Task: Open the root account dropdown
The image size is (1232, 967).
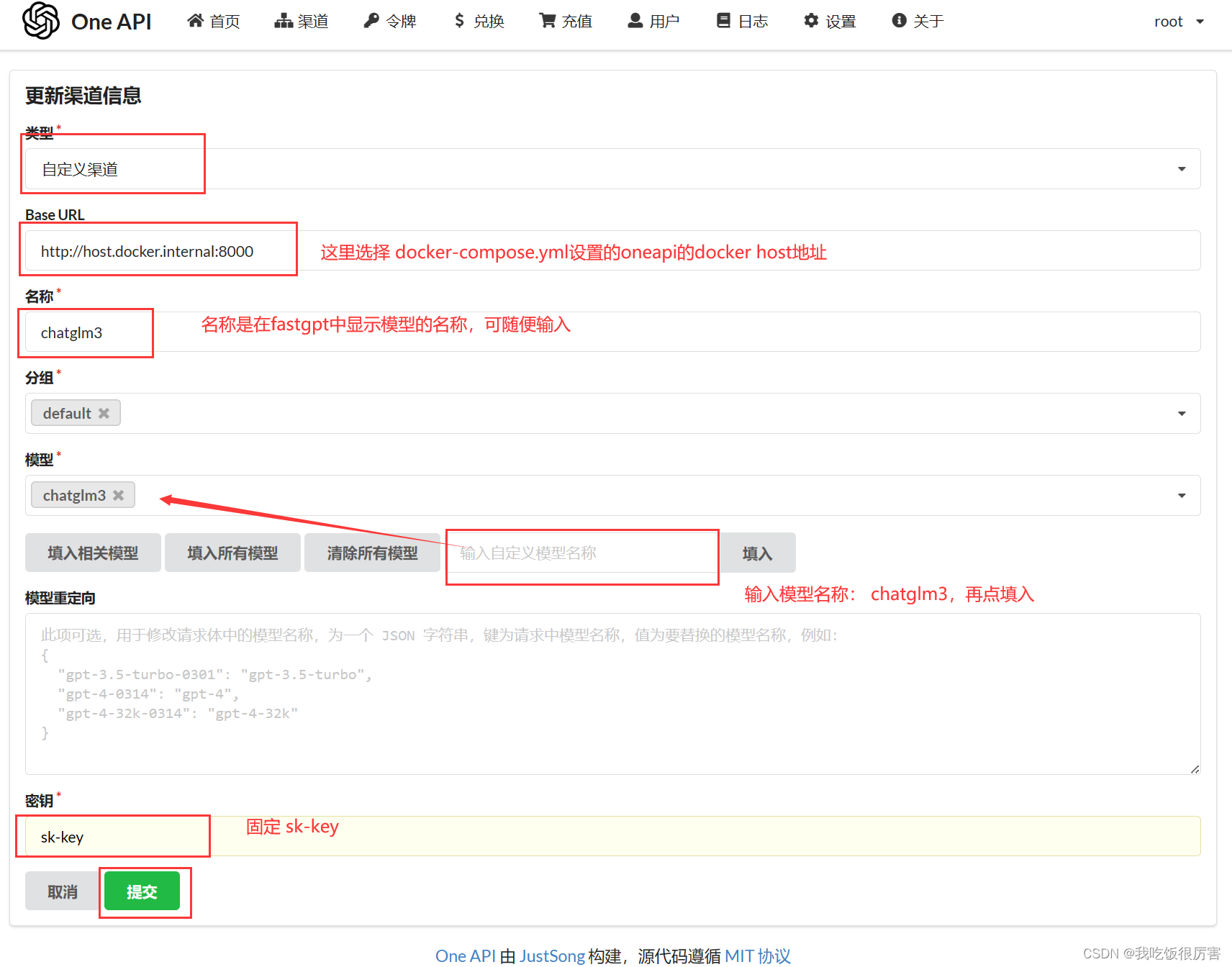Action: pyautogui.click(x=1179, y=22)
